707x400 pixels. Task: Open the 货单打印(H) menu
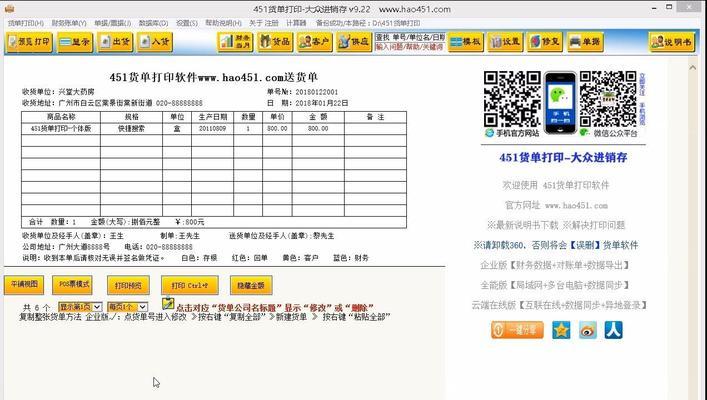pos(26,23)
